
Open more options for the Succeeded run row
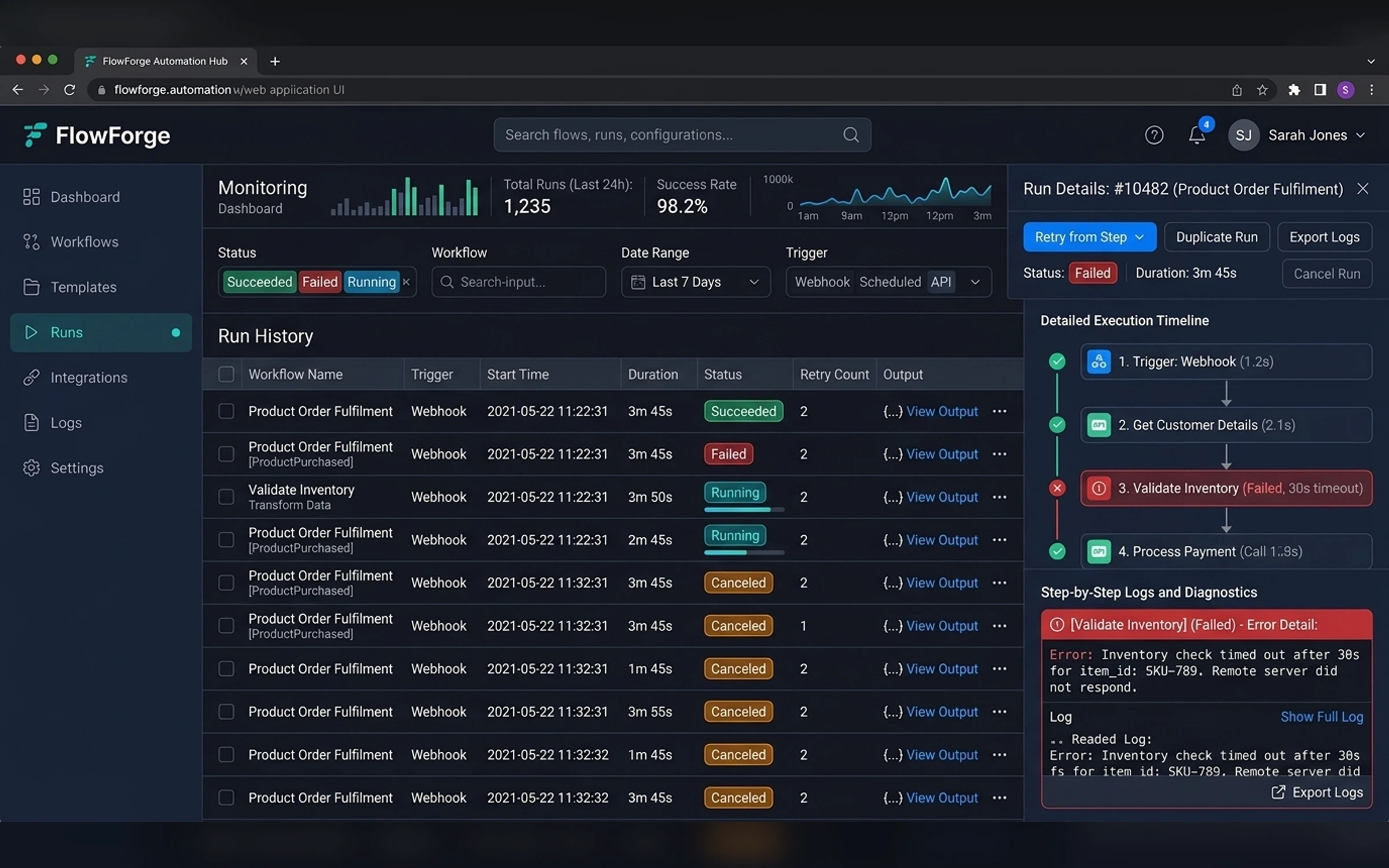pyautogui.click(x=1000, y=411)
